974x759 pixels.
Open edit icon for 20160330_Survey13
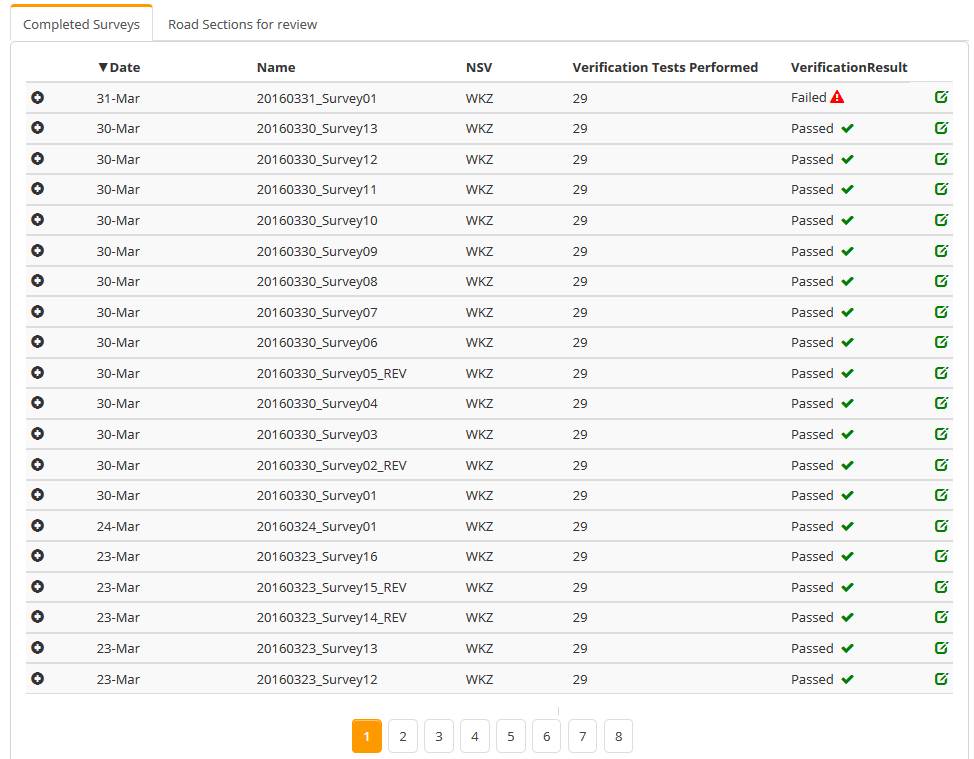(x=941, y=128)
